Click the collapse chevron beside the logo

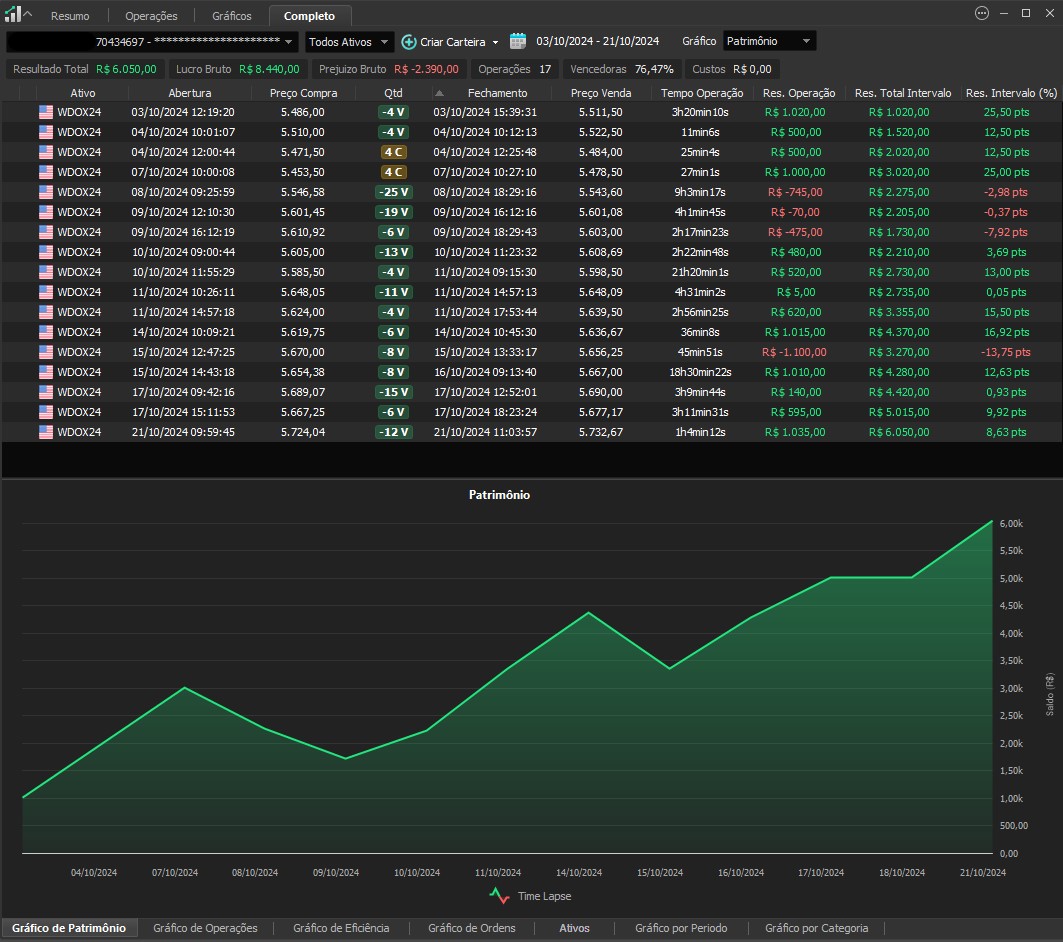pos(28,14)
